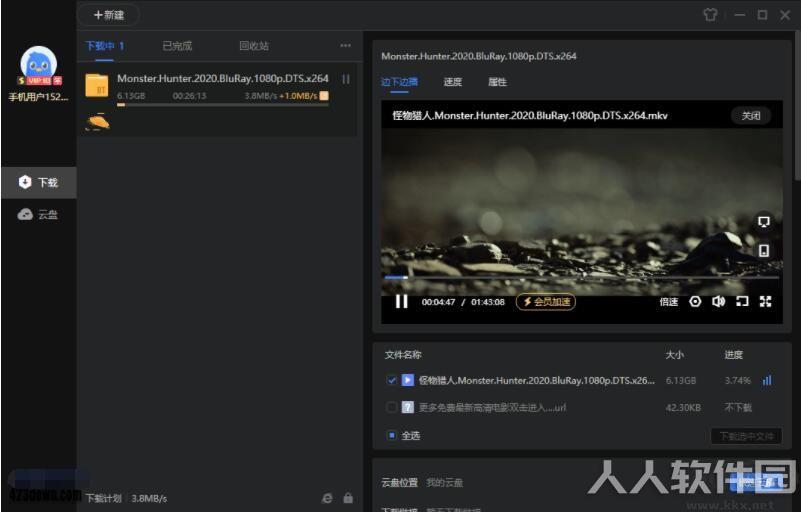Image resolution: width=801 pixels, height=512 pixels.
Task: Click the orange speed-boost icon under the task
Action: (x=98, y=122)
